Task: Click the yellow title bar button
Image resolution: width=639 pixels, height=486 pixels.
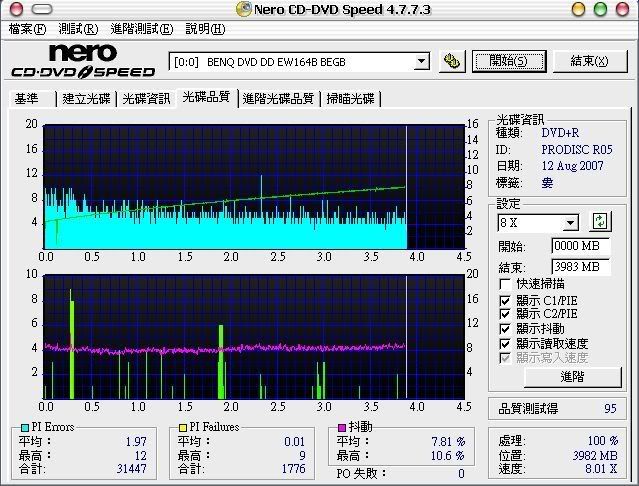Action: tap(578, 9)
